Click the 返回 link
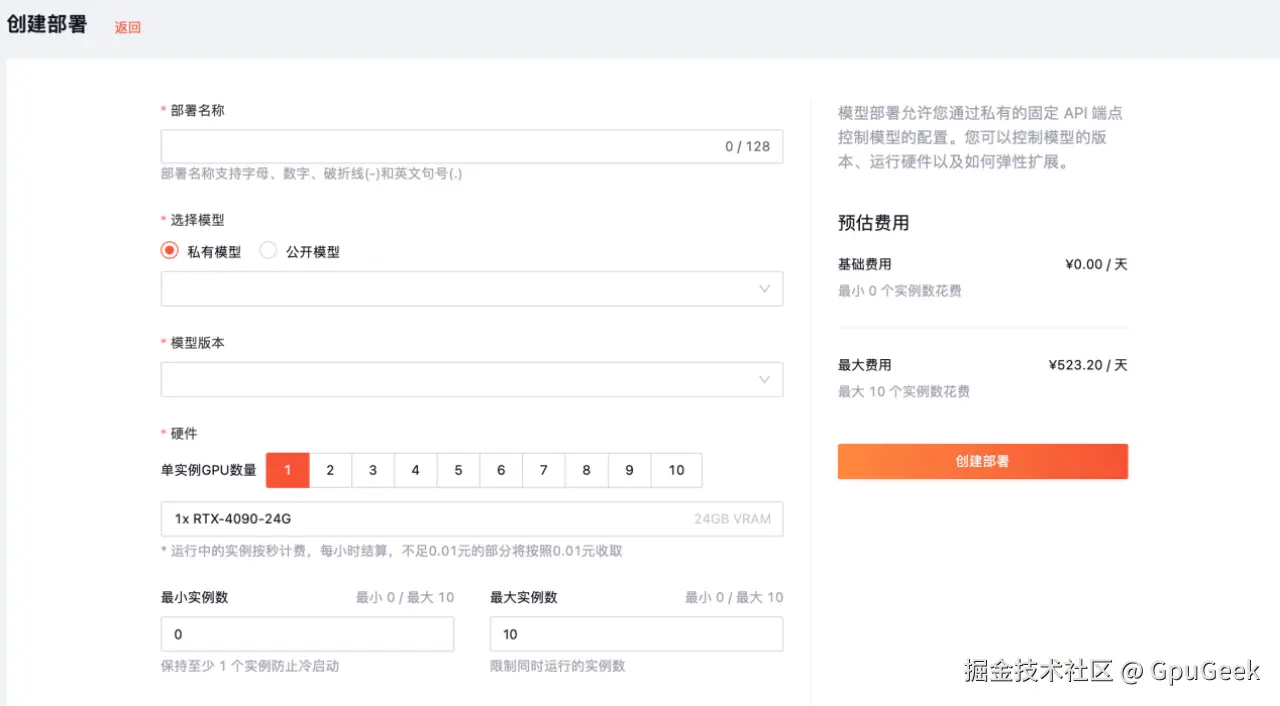The width and height of the screenshot is (1280, 706). pos(128,28)
